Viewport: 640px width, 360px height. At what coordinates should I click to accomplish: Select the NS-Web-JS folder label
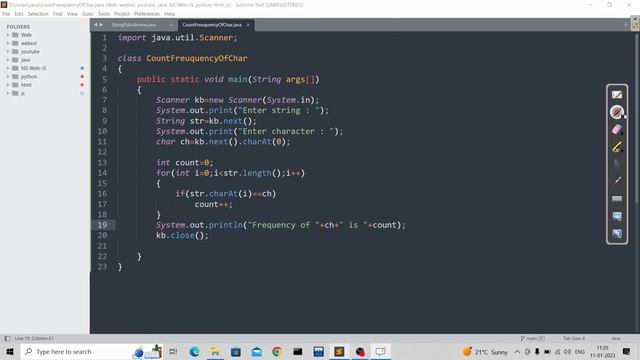(33, 68)
